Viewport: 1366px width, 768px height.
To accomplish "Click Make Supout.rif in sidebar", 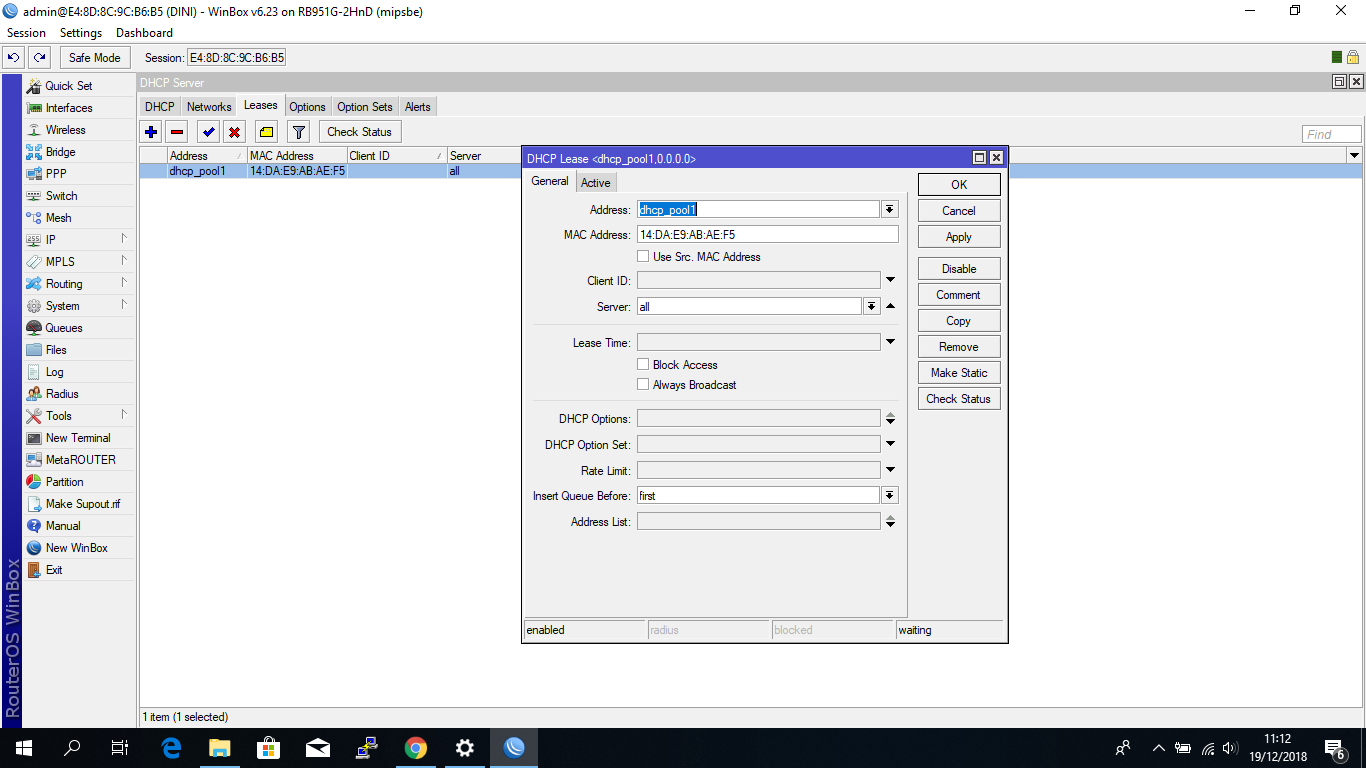I will pos(78,504).
